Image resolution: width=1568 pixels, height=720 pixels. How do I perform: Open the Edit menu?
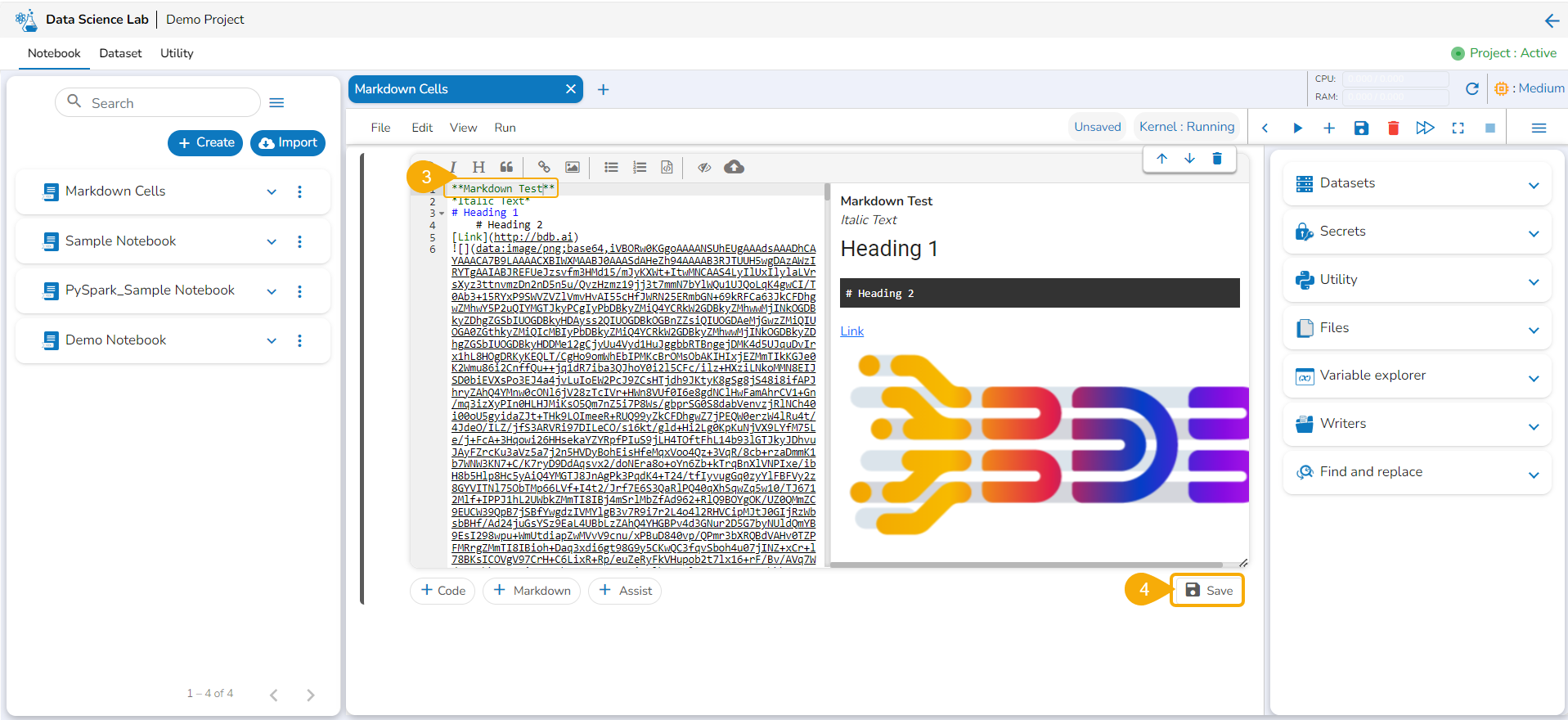pos(422,128)
